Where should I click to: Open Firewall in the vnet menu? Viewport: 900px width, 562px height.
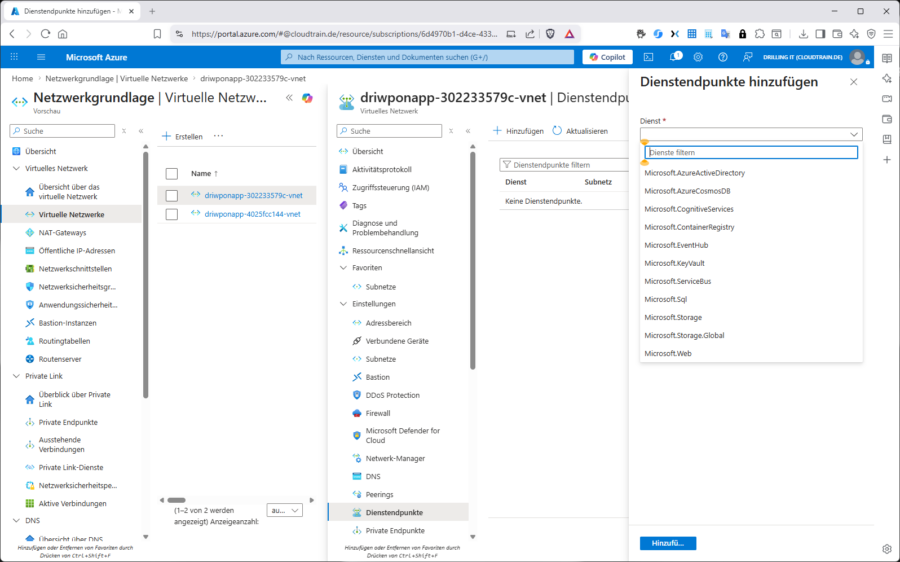[378, 413]
